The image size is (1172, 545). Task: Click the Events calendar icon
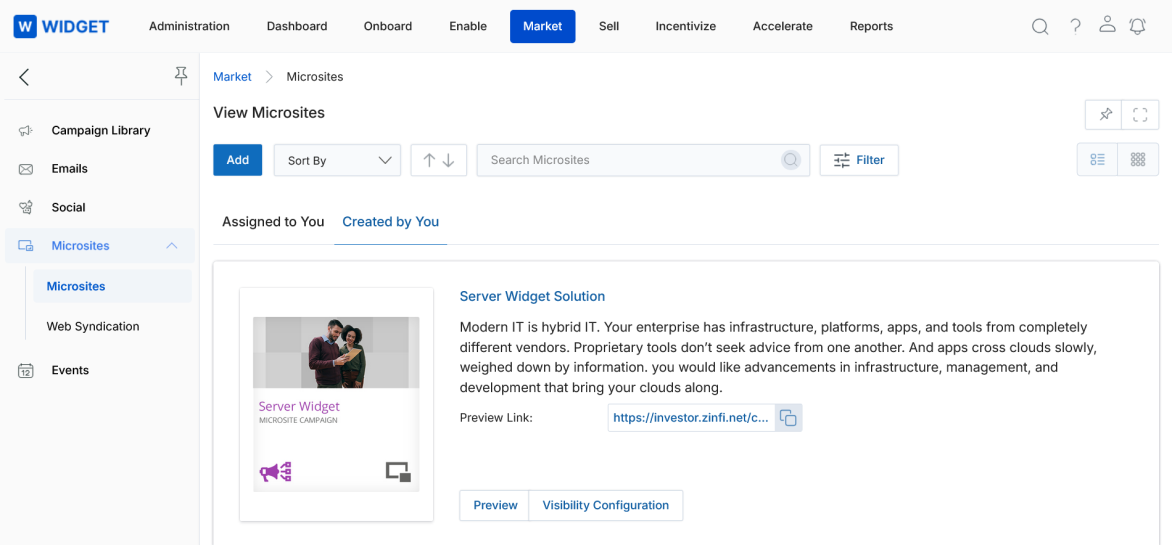pos(25,371)
